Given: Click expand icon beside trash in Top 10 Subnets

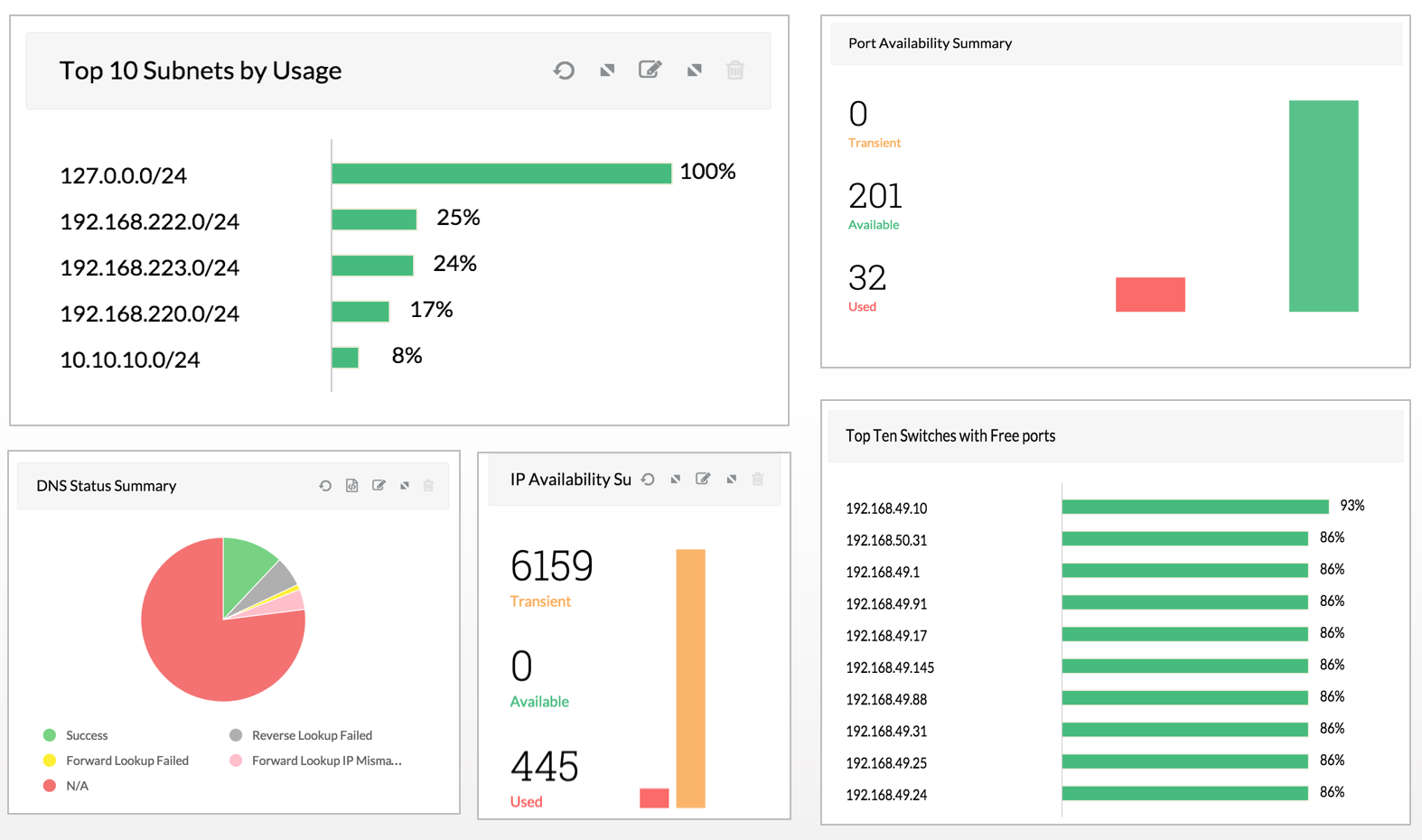Looking at the screenshot, I should click(694, 70).
